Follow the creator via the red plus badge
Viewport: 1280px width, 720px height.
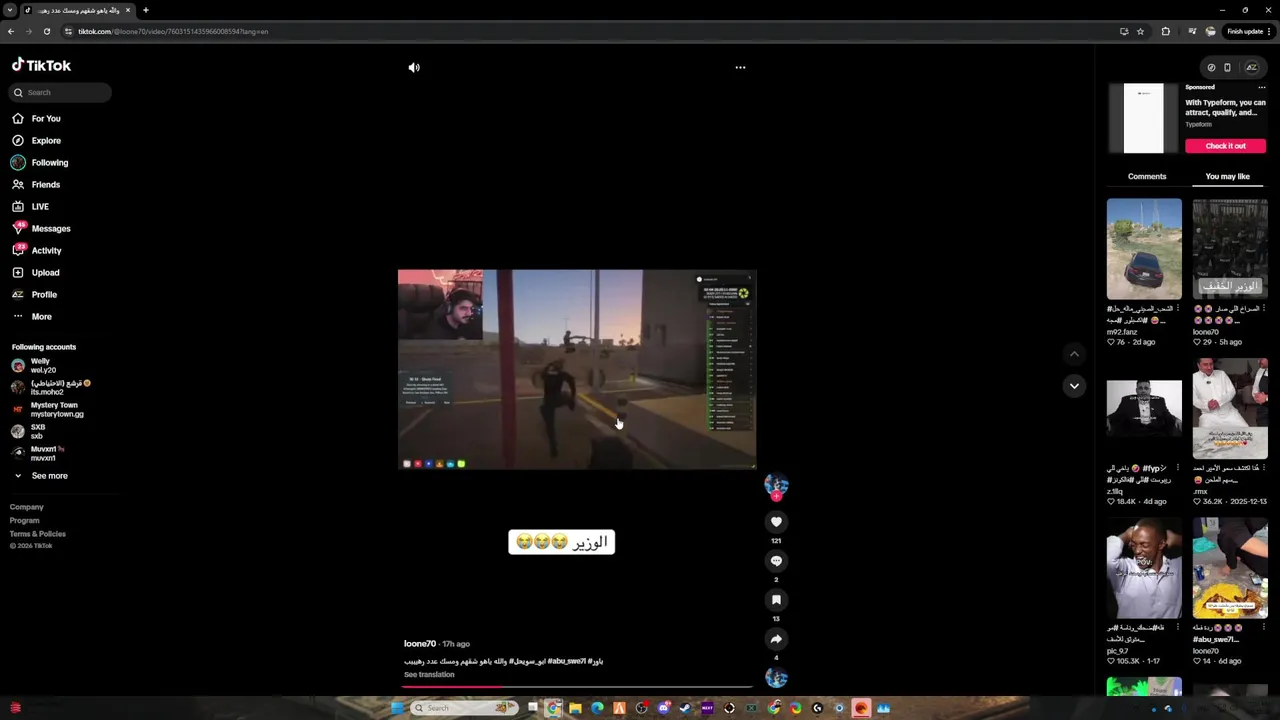(776, 496)
